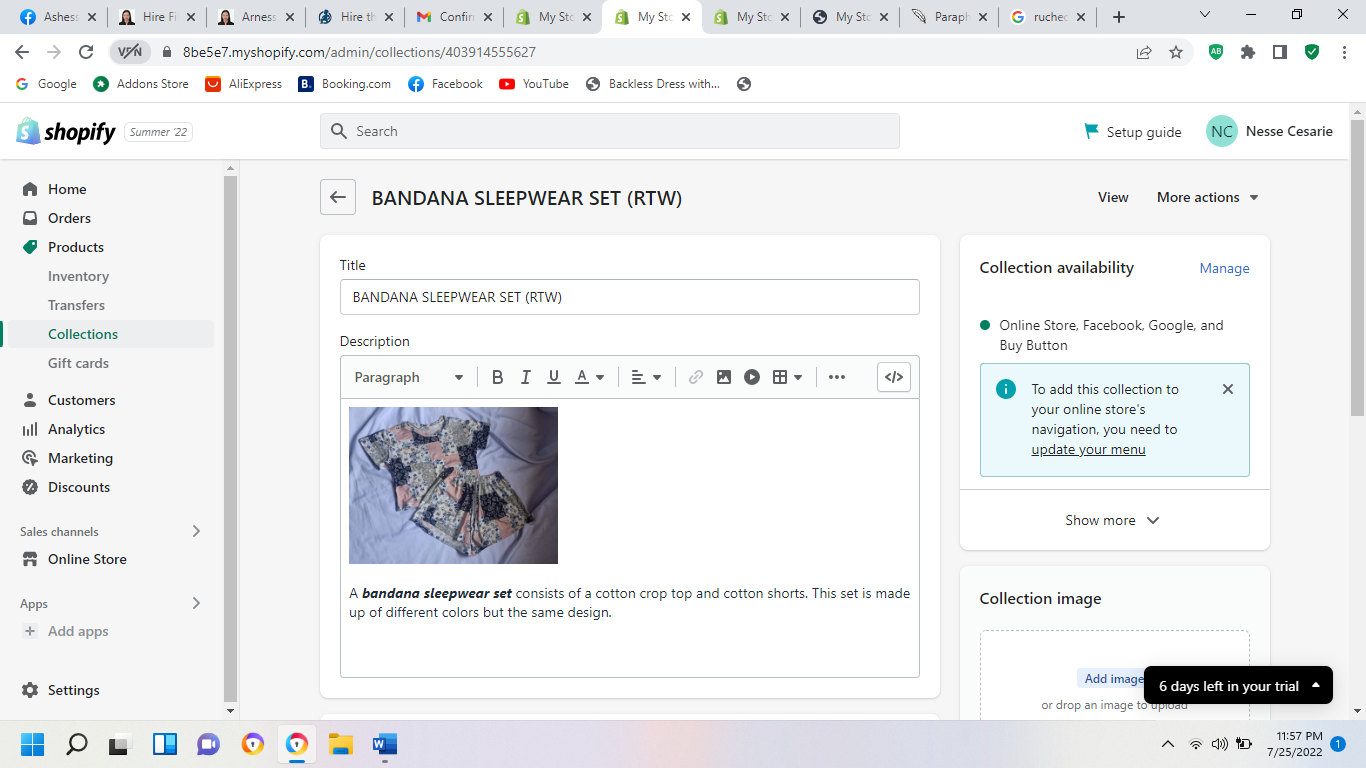Viewport: 1366px width, 768px height.
Task: Expand the trial days remaining banner
Action: [x=1238, y=686]
